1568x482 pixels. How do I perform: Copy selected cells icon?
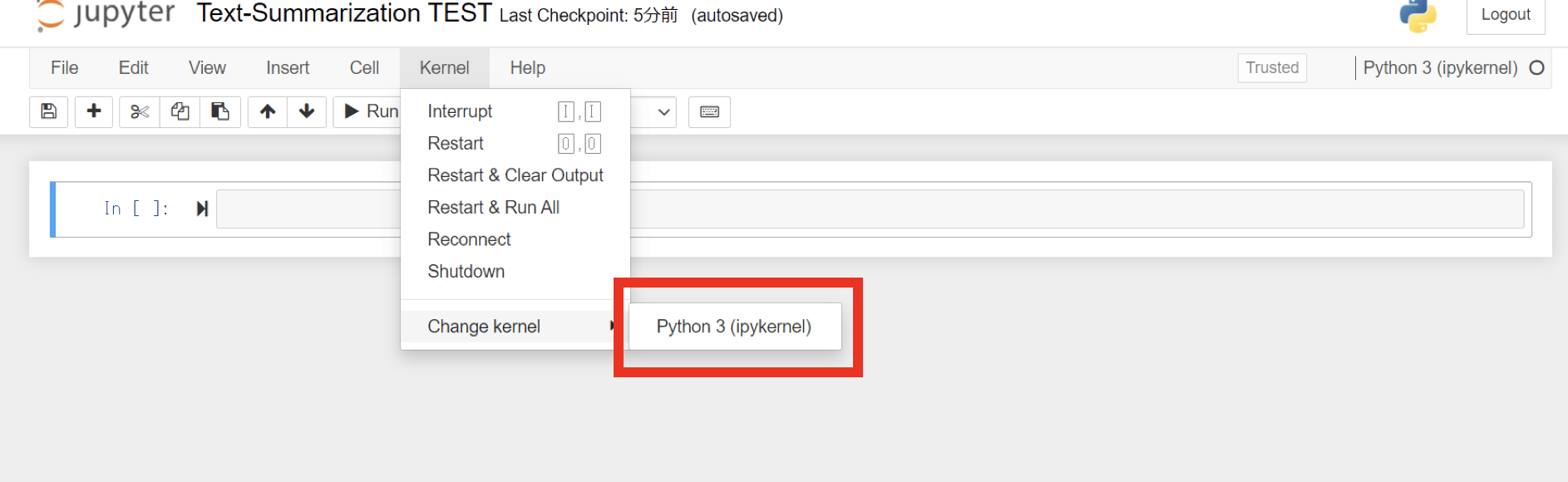(x=180, y=111)
